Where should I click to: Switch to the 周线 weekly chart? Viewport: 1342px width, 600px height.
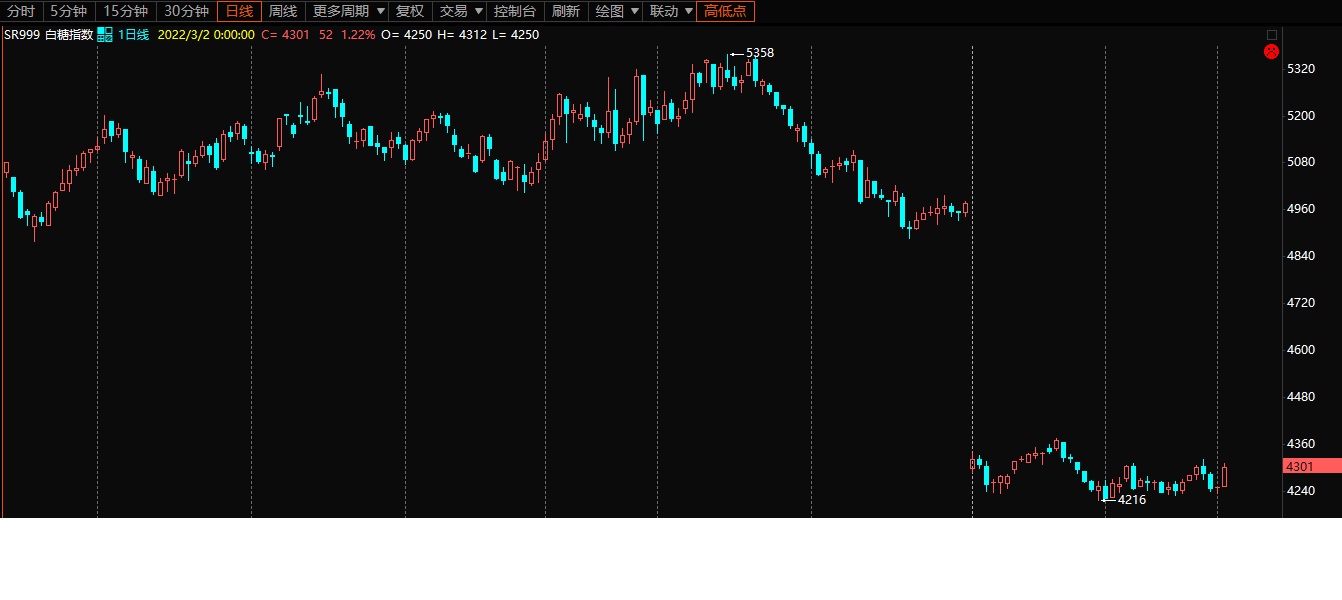pos(283,12)
